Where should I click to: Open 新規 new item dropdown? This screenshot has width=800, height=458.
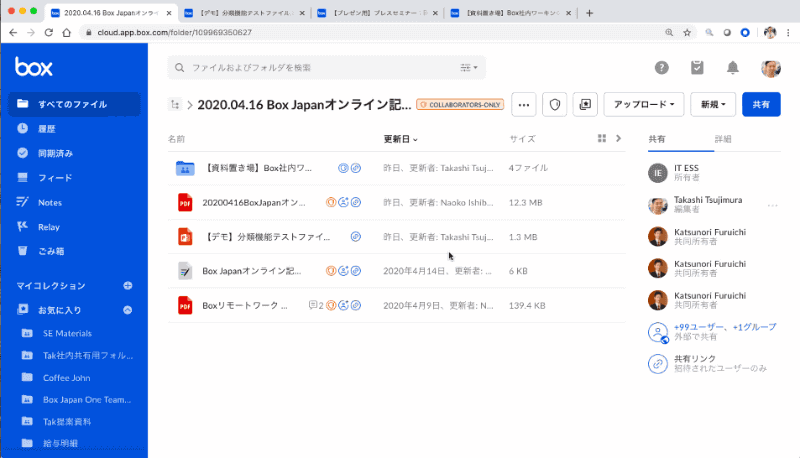click(x=713, y=105)
